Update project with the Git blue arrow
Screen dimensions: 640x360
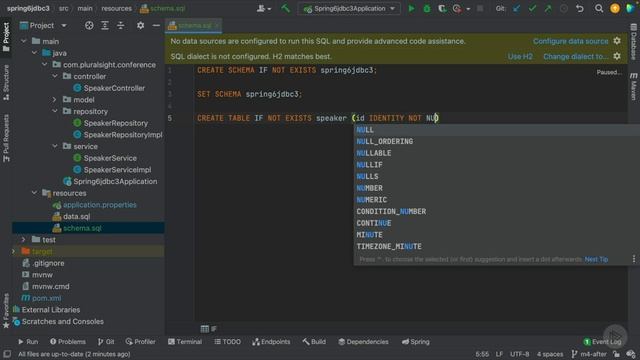[517, 9]
